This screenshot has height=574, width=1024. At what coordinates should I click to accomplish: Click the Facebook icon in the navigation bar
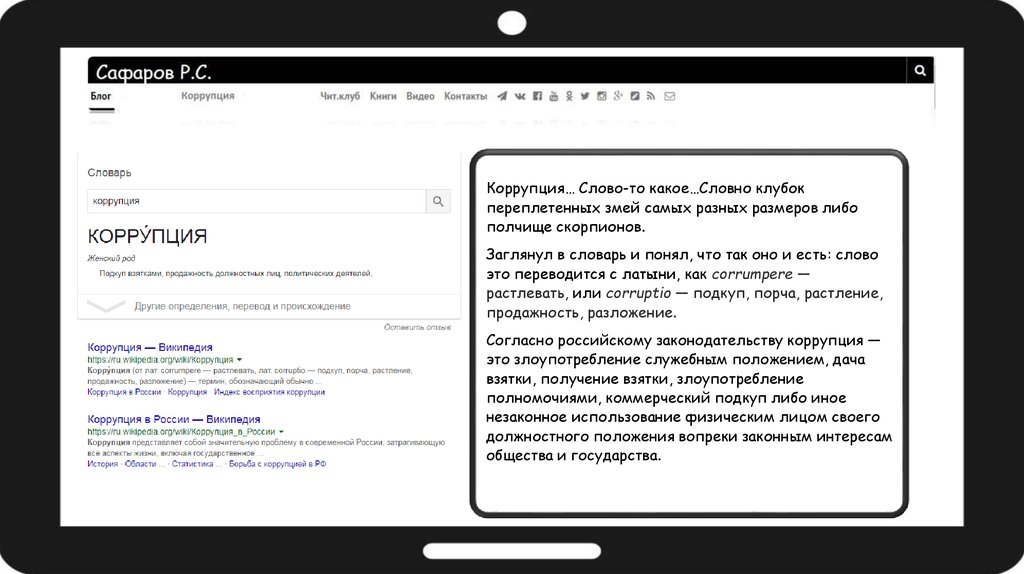tap(537, 96)
